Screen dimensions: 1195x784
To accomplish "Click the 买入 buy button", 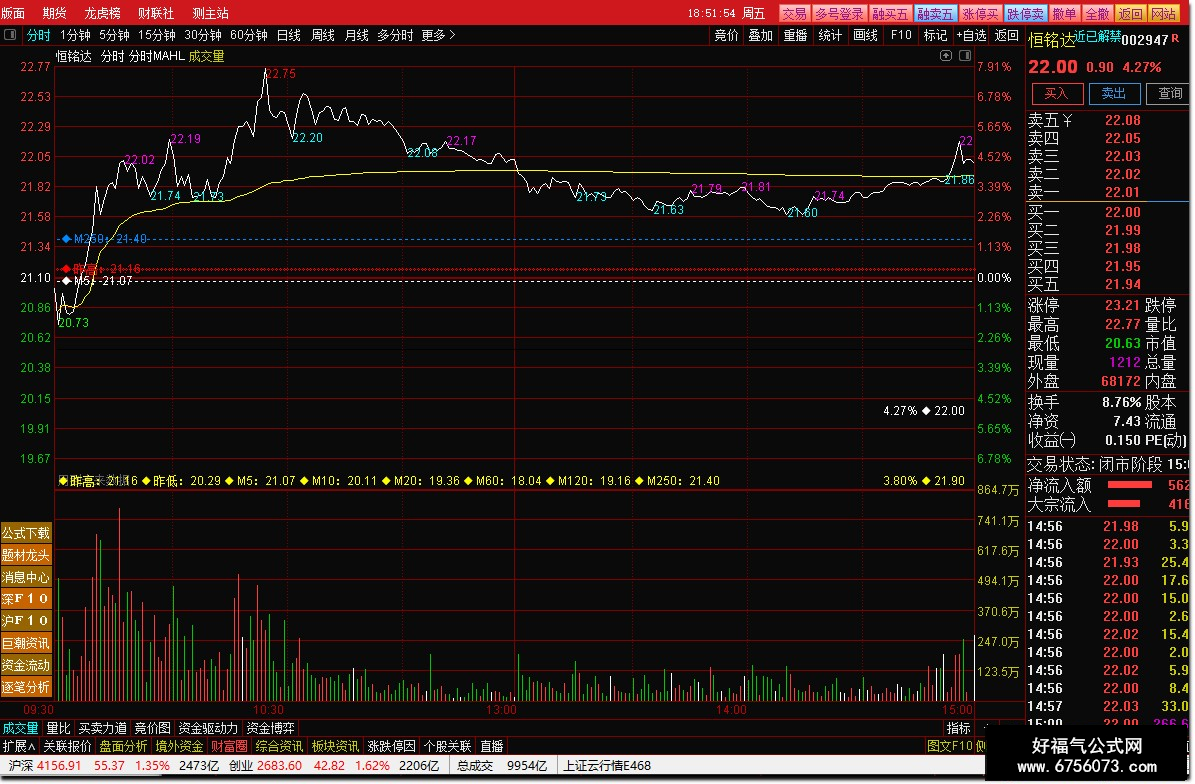I will [1057, 94].
